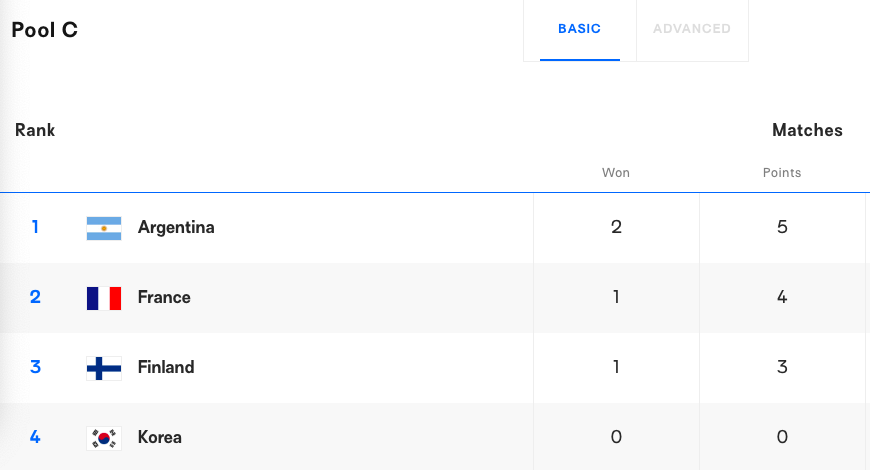Click the Korea flag icon
Screen dimensions: 870x470
pos(104,438)
